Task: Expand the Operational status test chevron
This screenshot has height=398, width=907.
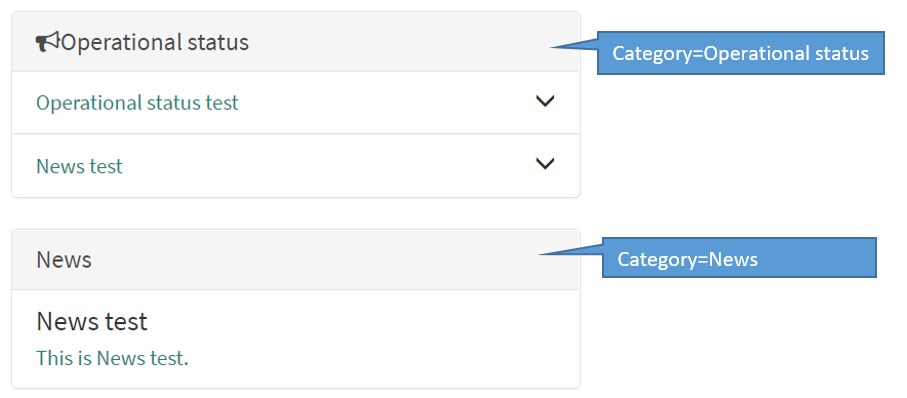Action: [x=545, y=101]
